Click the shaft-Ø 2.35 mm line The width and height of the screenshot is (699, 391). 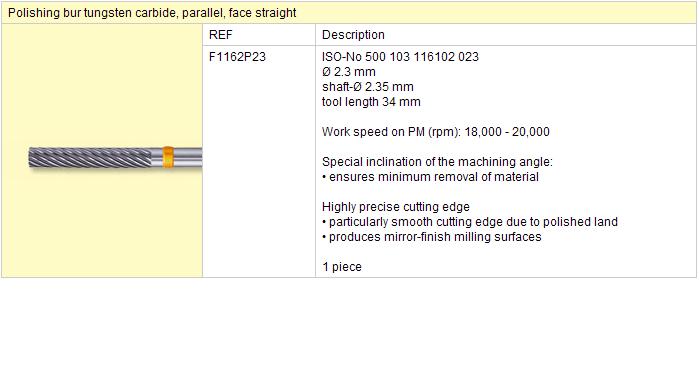tap(368, 86)
